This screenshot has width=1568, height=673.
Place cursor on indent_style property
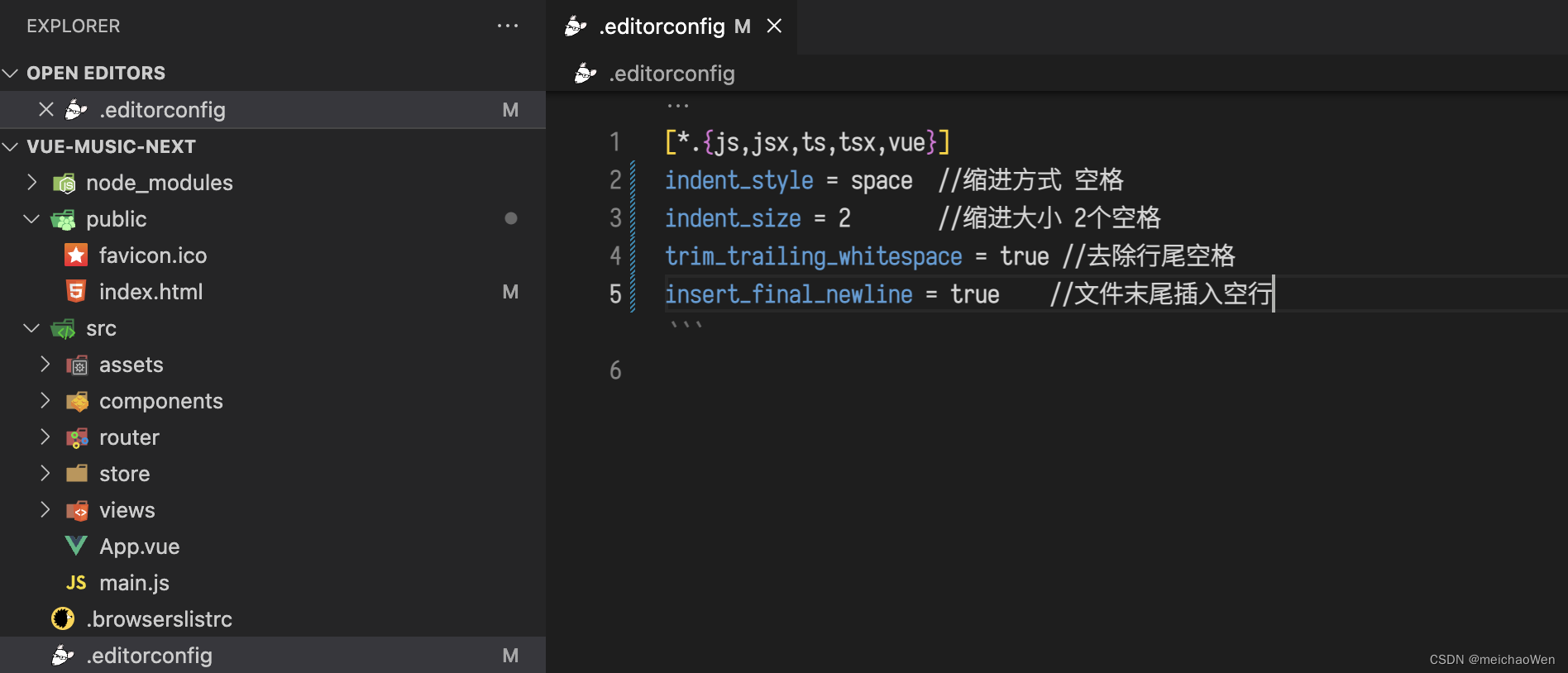[739, 180]
